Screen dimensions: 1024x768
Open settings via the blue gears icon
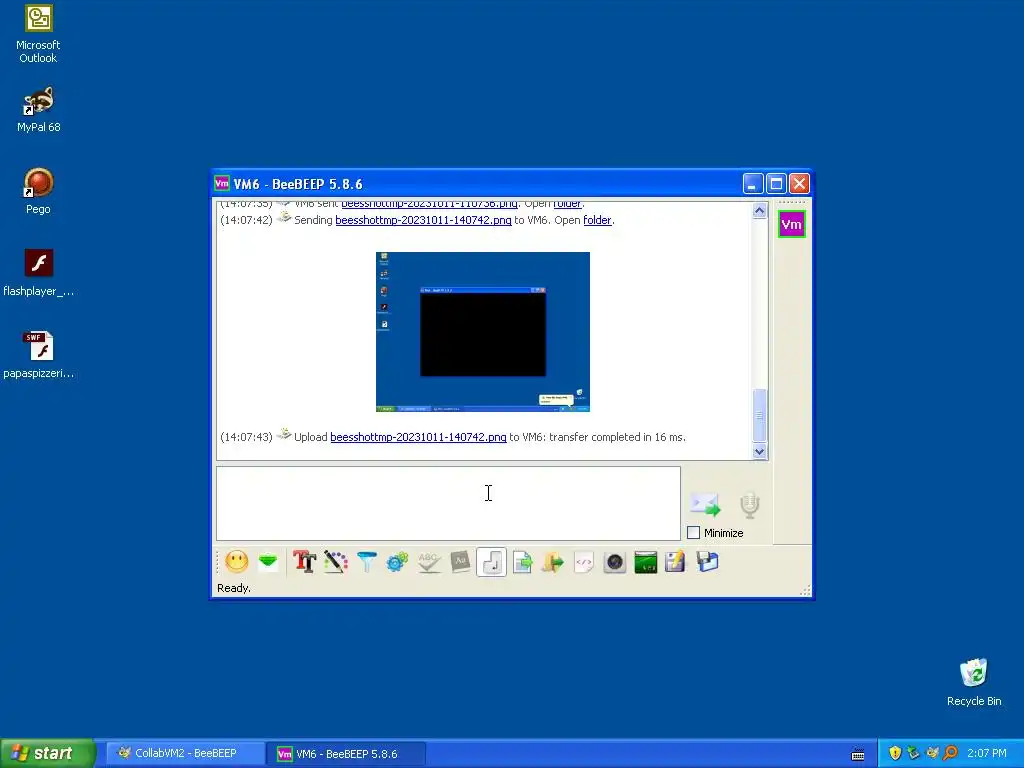(x=397, y=562)
